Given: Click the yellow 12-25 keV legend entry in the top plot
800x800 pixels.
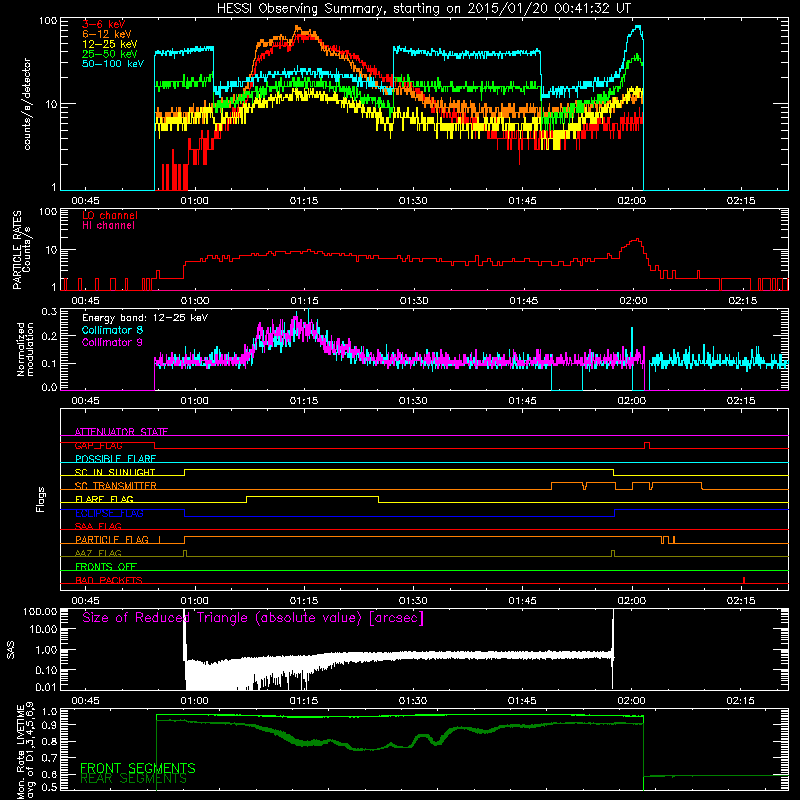Looking at the screenshot, I should tap(110, 44).
